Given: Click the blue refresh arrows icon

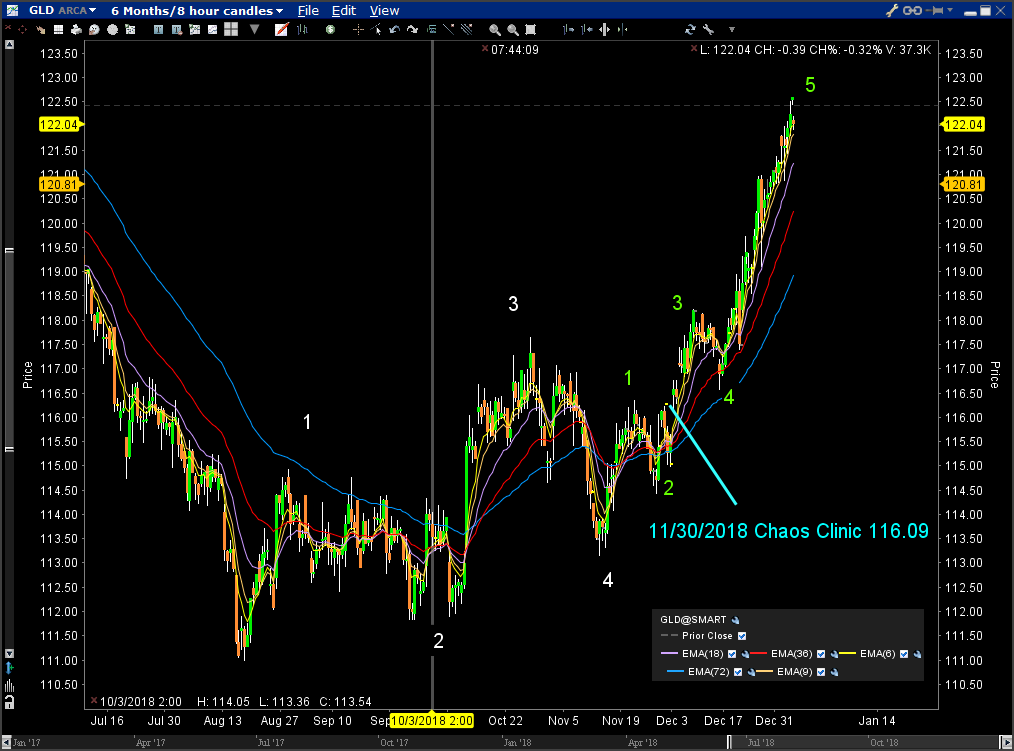Looking at the screenshot, I should pyautogui.click(x=690, y=30).
